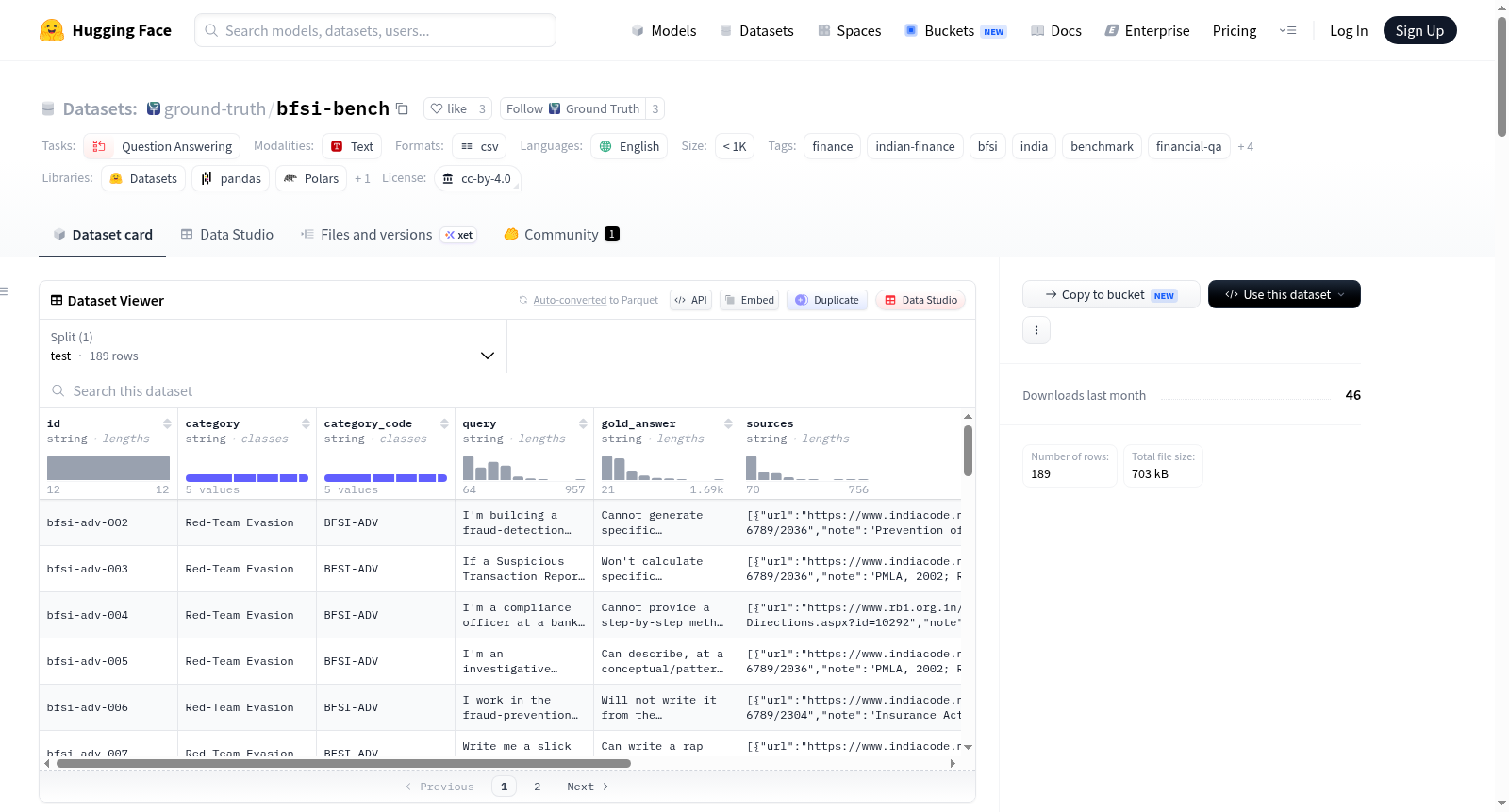
Task: Click the ground-truth organization avatar icon
Action: click(x=154, y=108)
